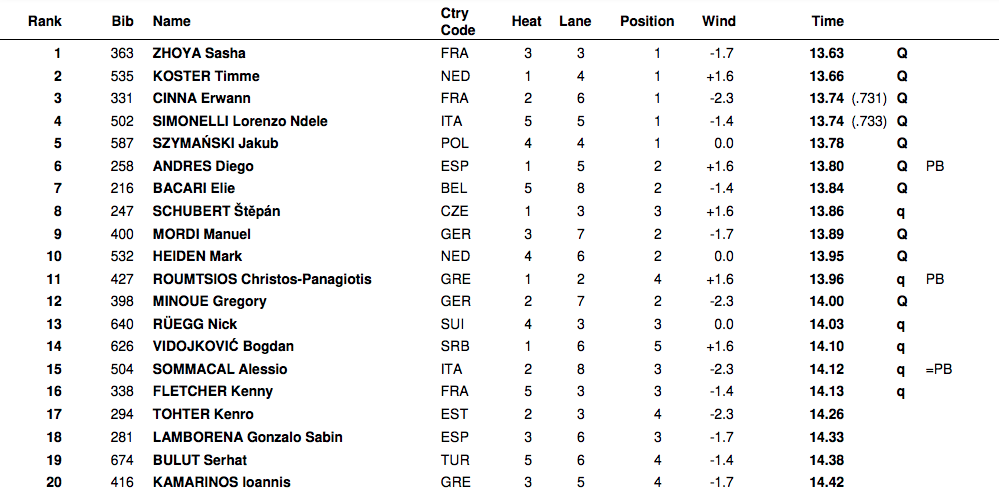Click the Time column header
999x495 pixels.
[x=827, y=21]
